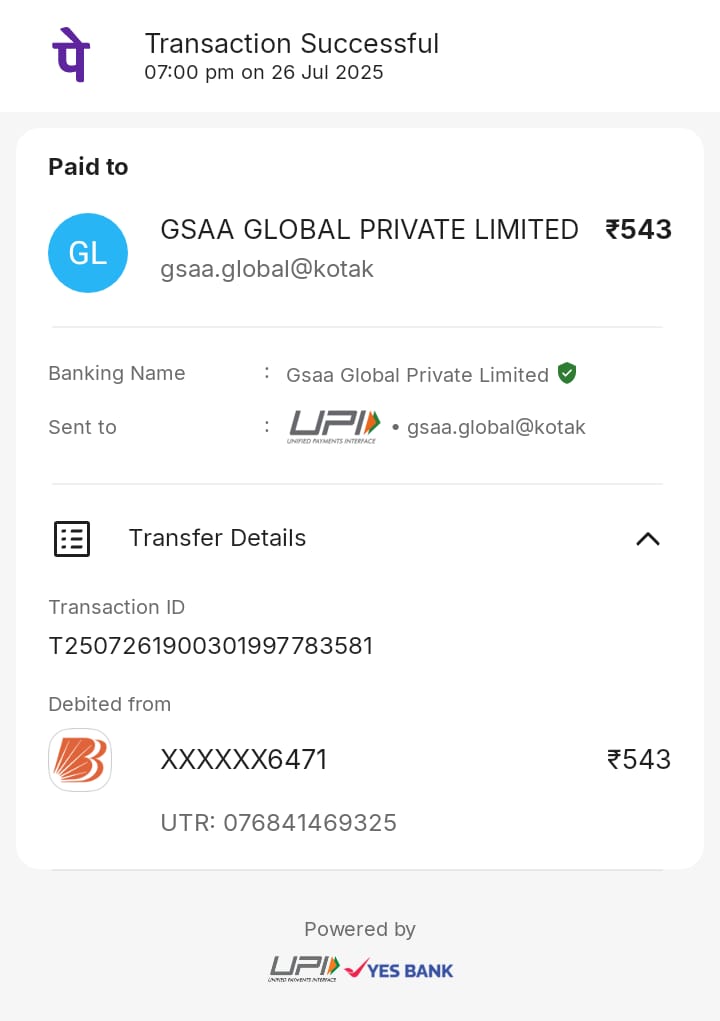Tap the green verified shield badge

567,373
